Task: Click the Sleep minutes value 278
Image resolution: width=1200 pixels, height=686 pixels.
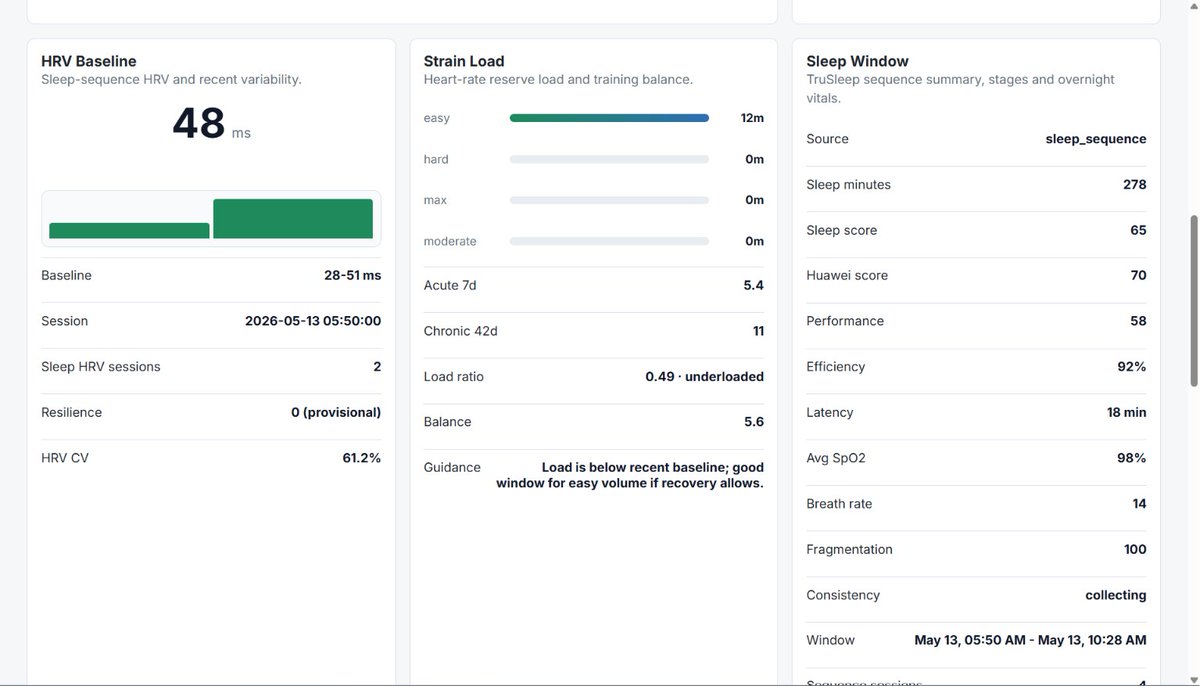Action: (1135, 185)
